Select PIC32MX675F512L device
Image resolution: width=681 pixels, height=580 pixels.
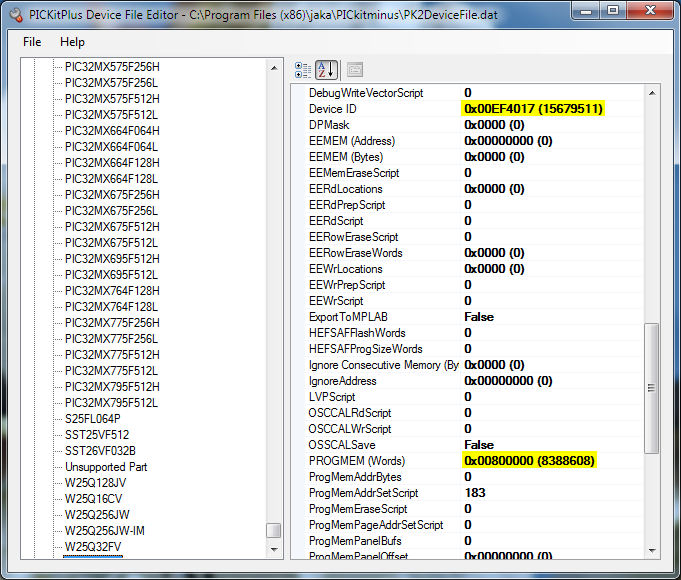[112, 243]
